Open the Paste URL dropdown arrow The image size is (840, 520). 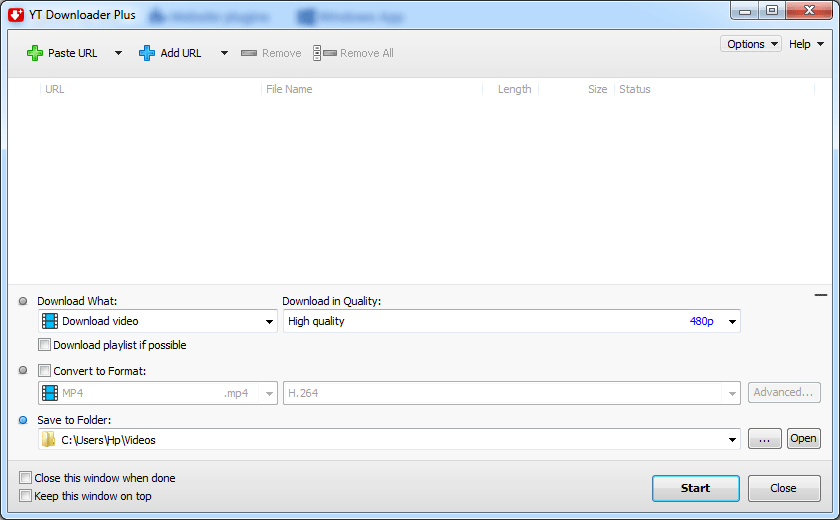click(x=118, y=53)
